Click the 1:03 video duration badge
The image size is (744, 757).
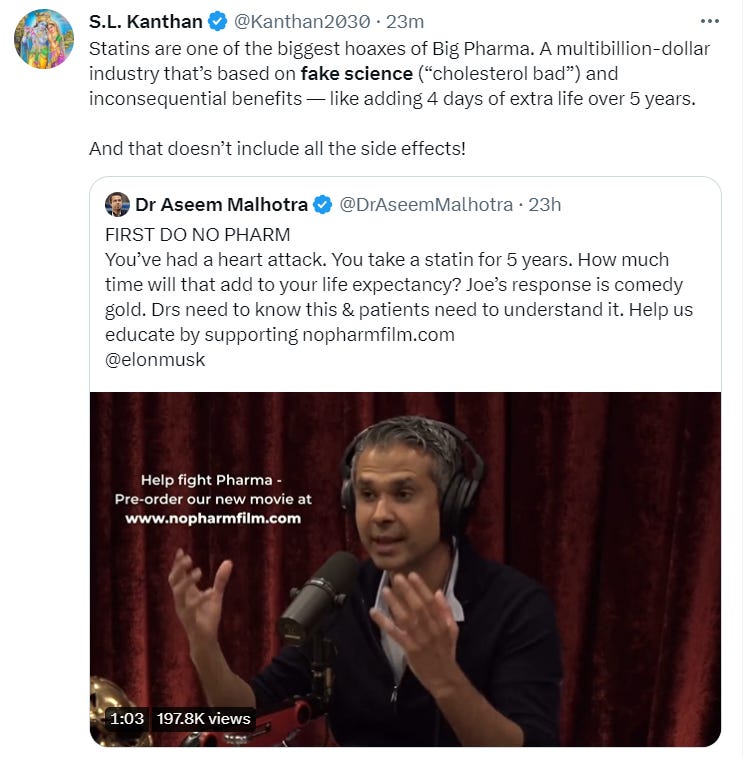pyautogui.click(x=126, y=718)
